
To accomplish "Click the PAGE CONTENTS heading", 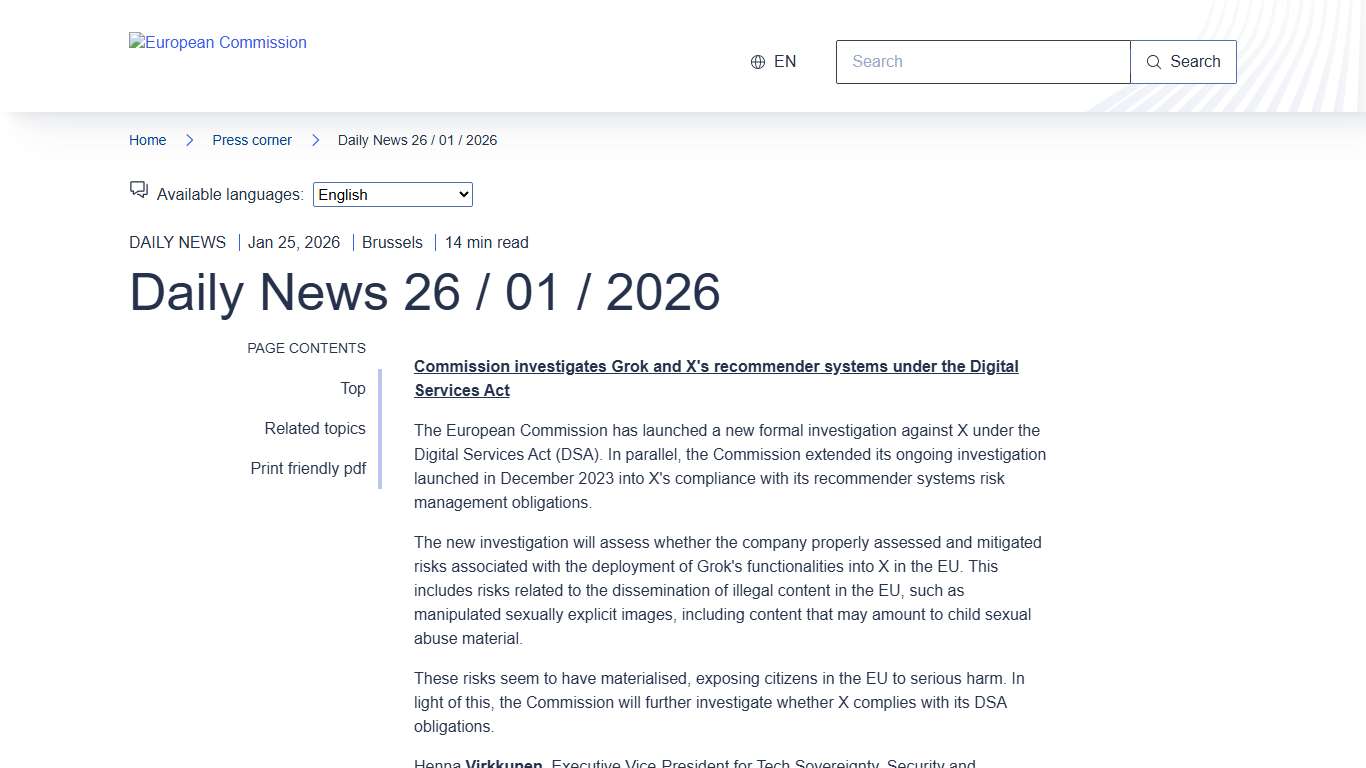I will click(306, 348).
